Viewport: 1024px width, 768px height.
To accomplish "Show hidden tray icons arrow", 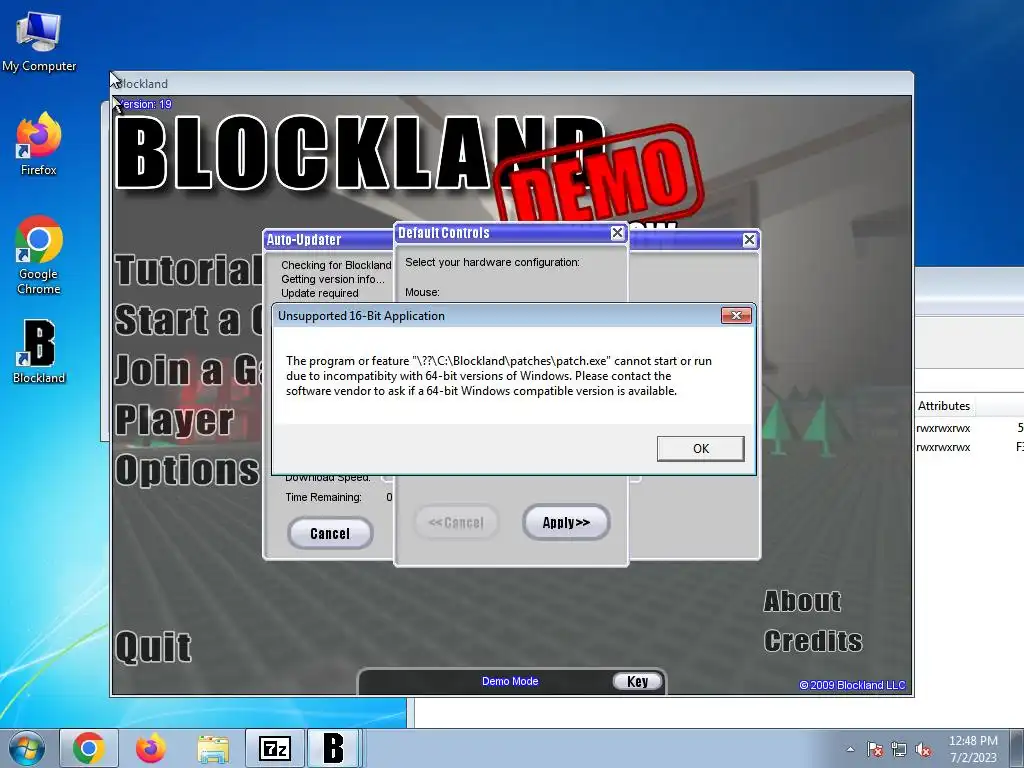I will 850,749.
